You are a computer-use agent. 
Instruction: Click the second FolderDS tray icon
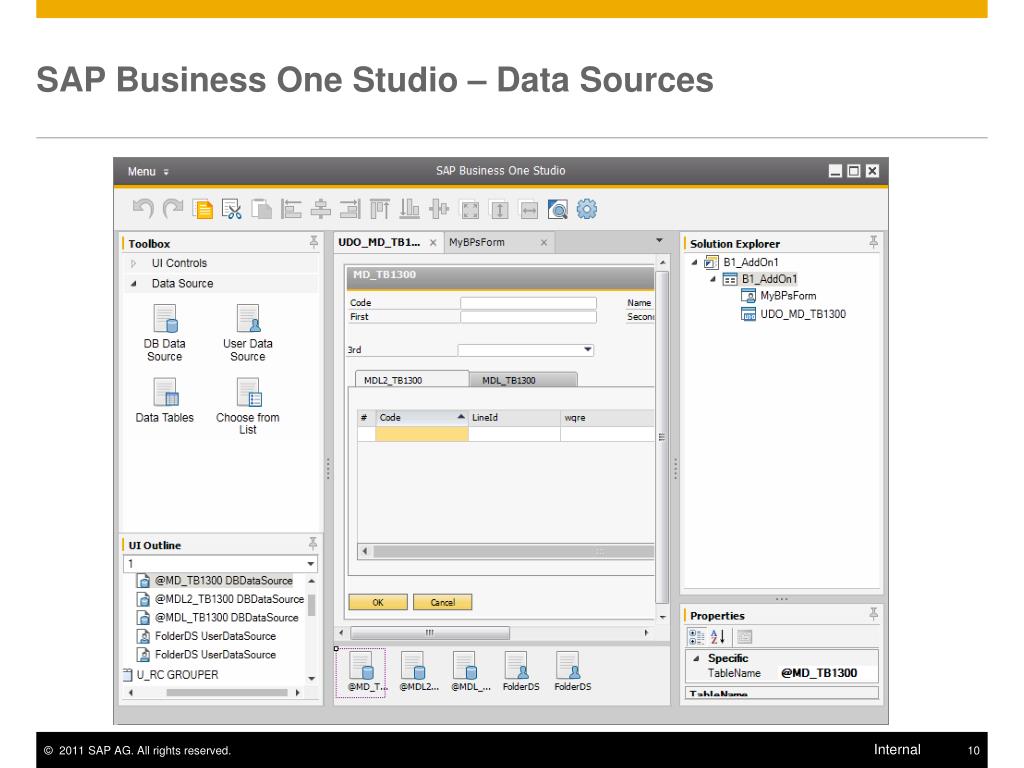coord(573,672)
